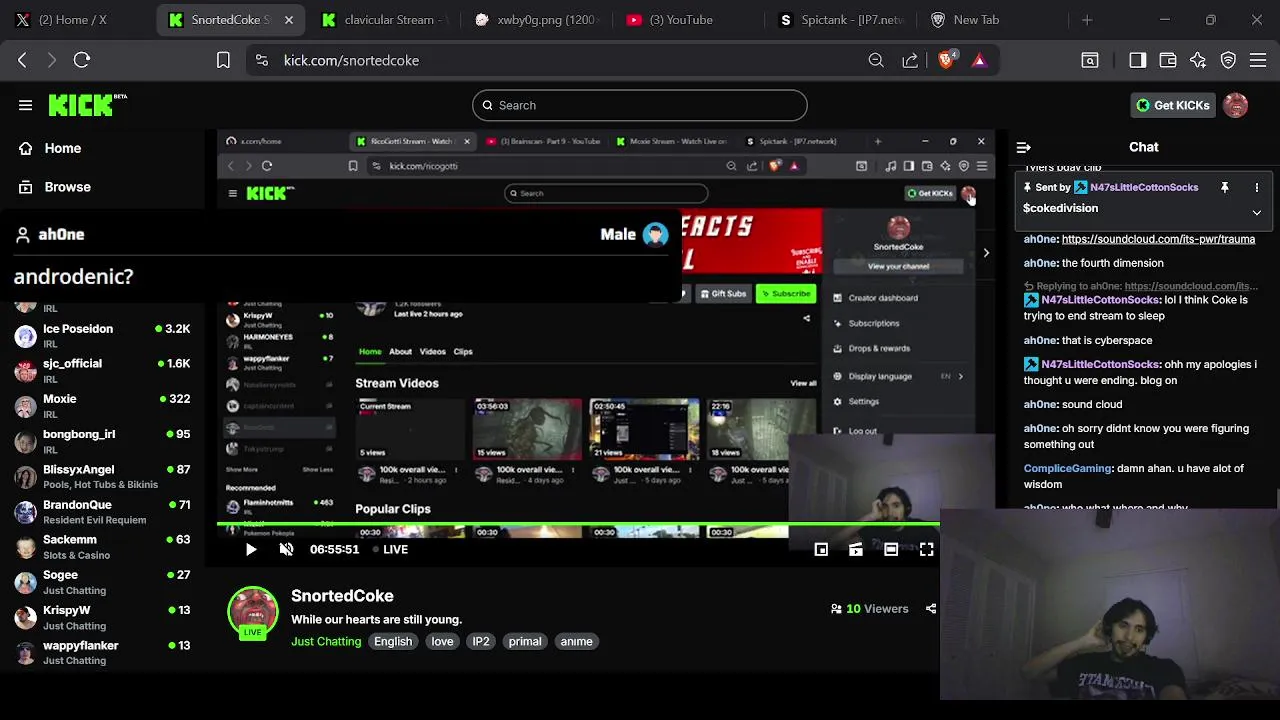Viewport: 1280px width, 720px height.
Task: Toggle the browser sidebar panel icon
Action: coord(1137,60)
